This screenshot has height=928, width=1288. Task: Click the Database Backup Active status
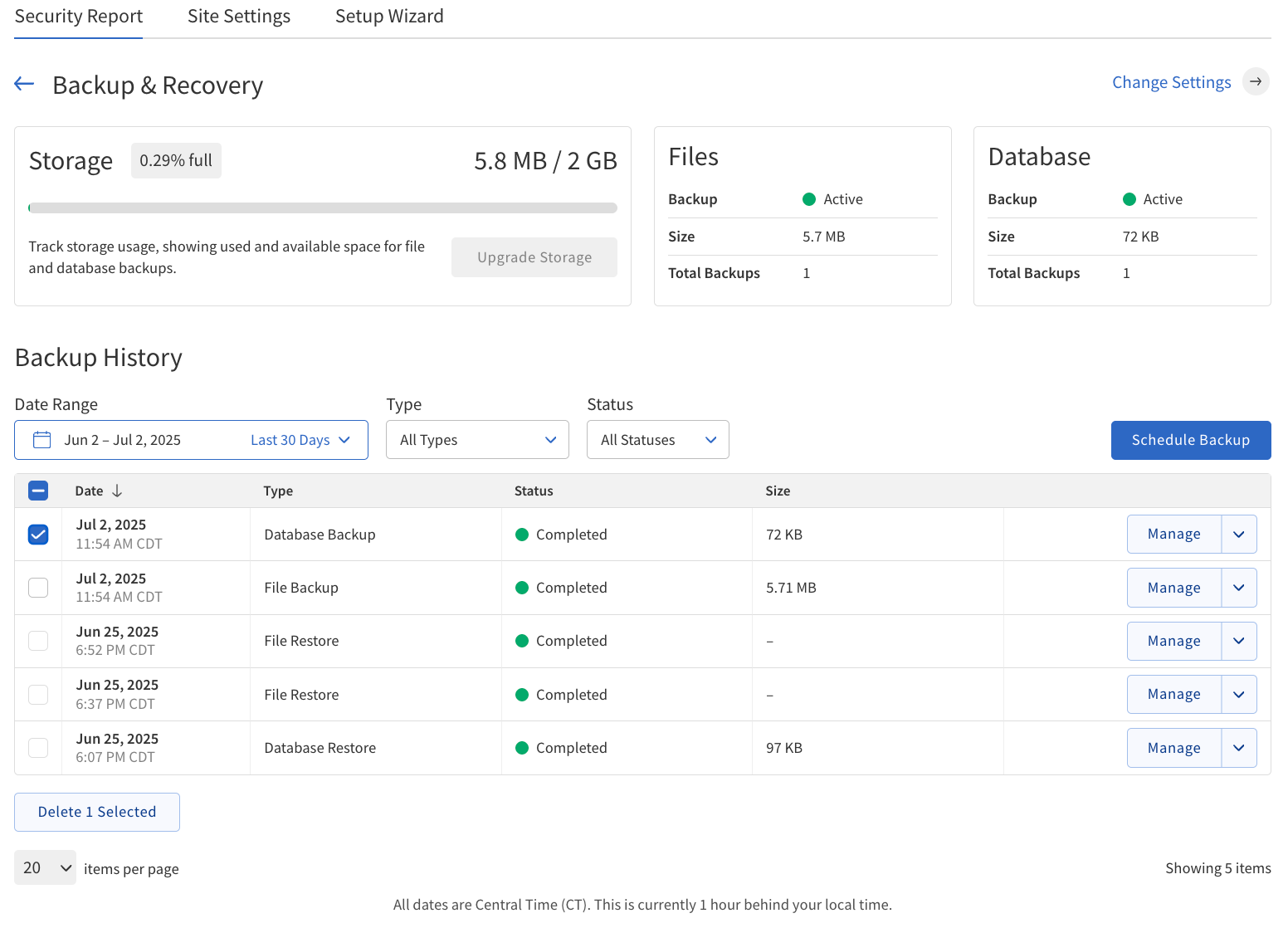tap(1153, 199)
